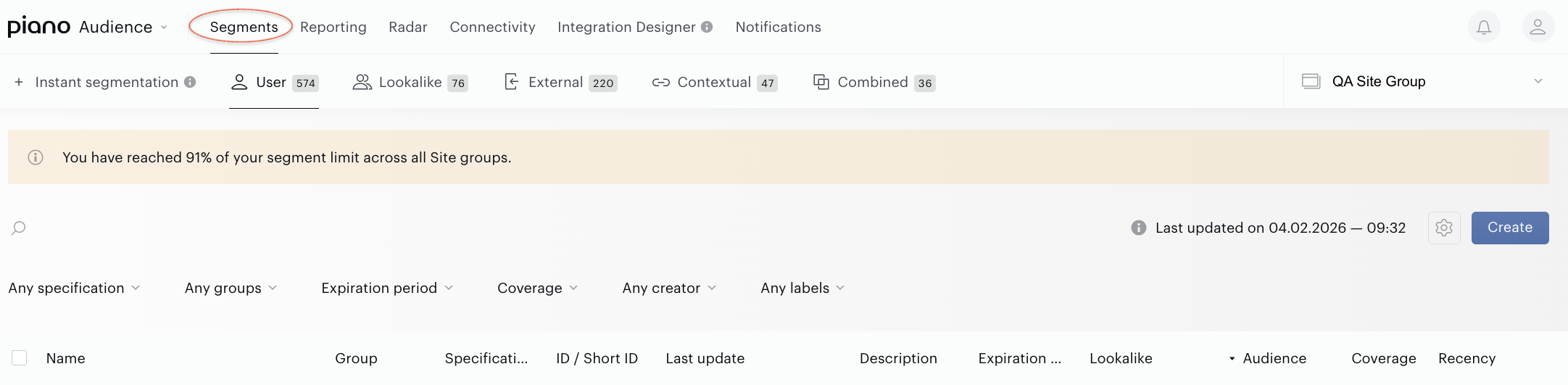Select the Contextual segments tab
This screenshot has height=385, width=1568.
(714, 82)
